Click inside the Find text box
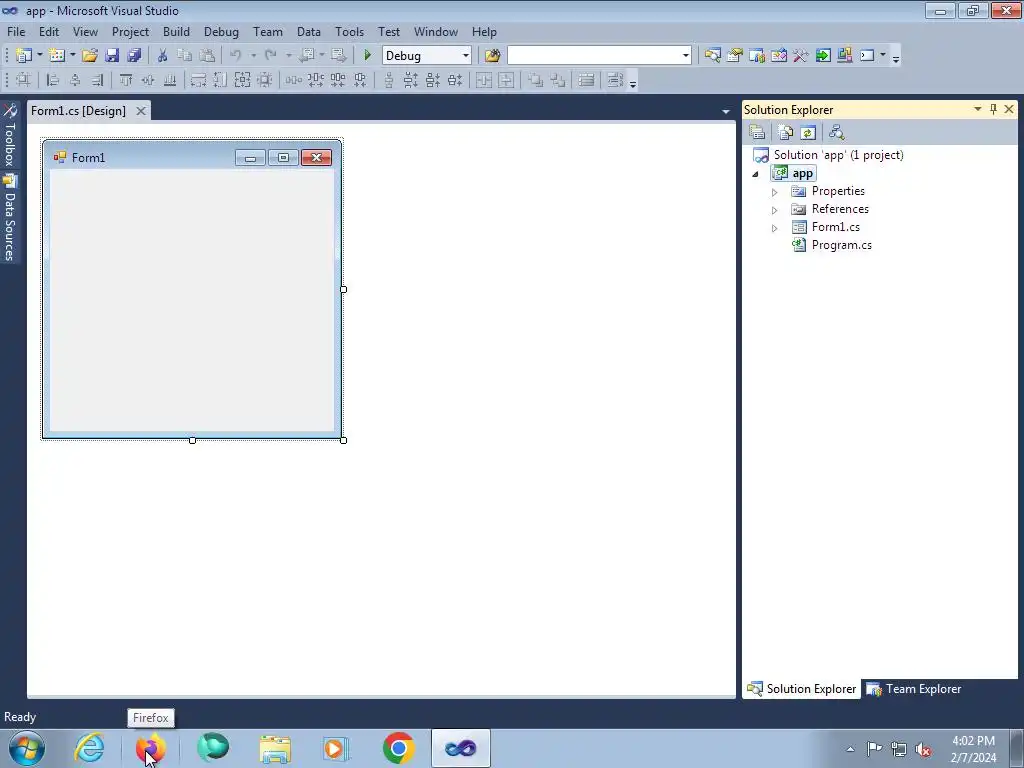The height and width of the screenshot is (768, 1024). point(594,56)
